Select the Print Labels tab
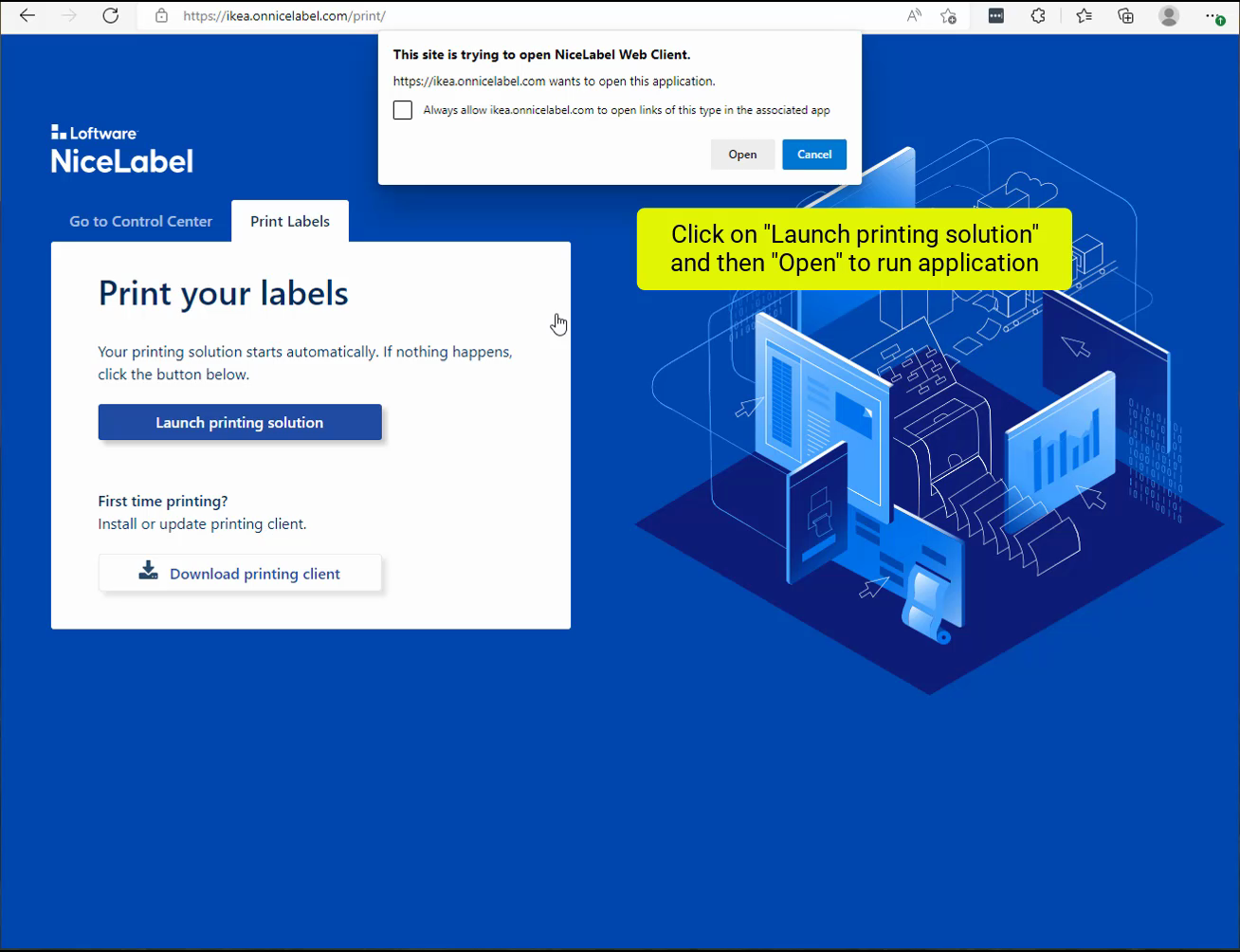1240x952 pixels. click(290, 221)
